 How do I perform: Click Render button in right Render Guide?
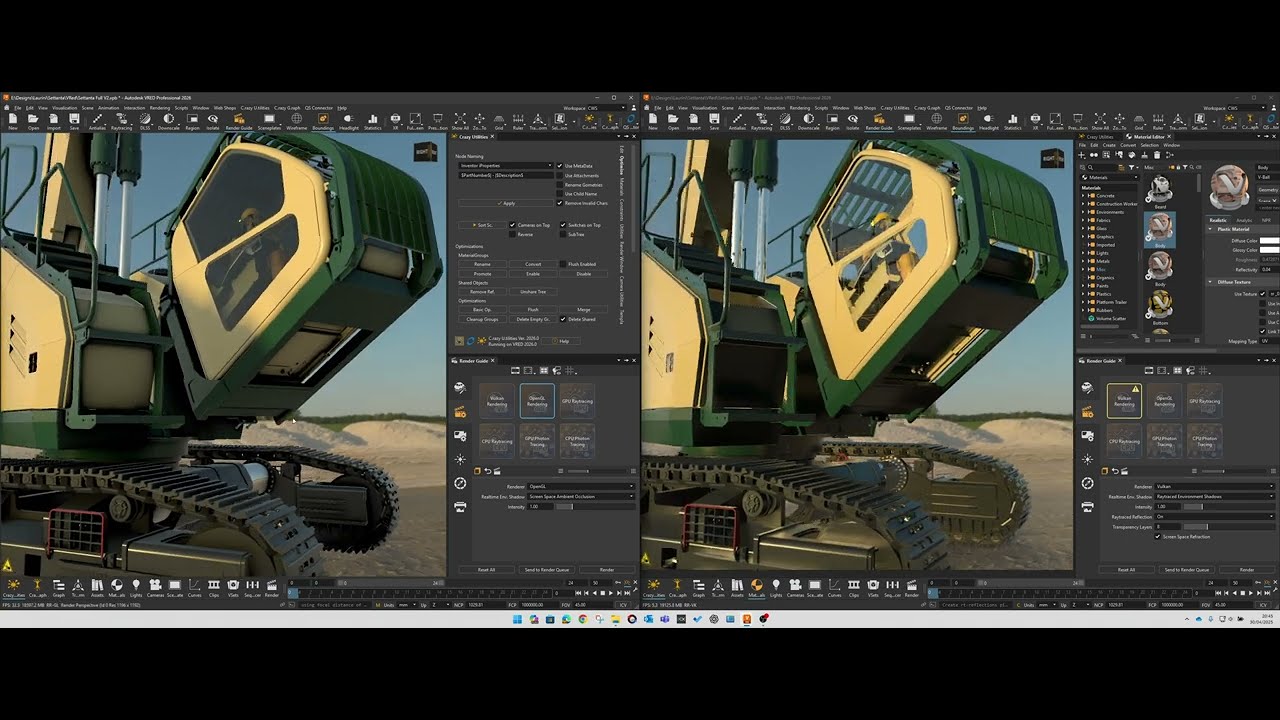pyautogui.click(x=1247, y=569)
